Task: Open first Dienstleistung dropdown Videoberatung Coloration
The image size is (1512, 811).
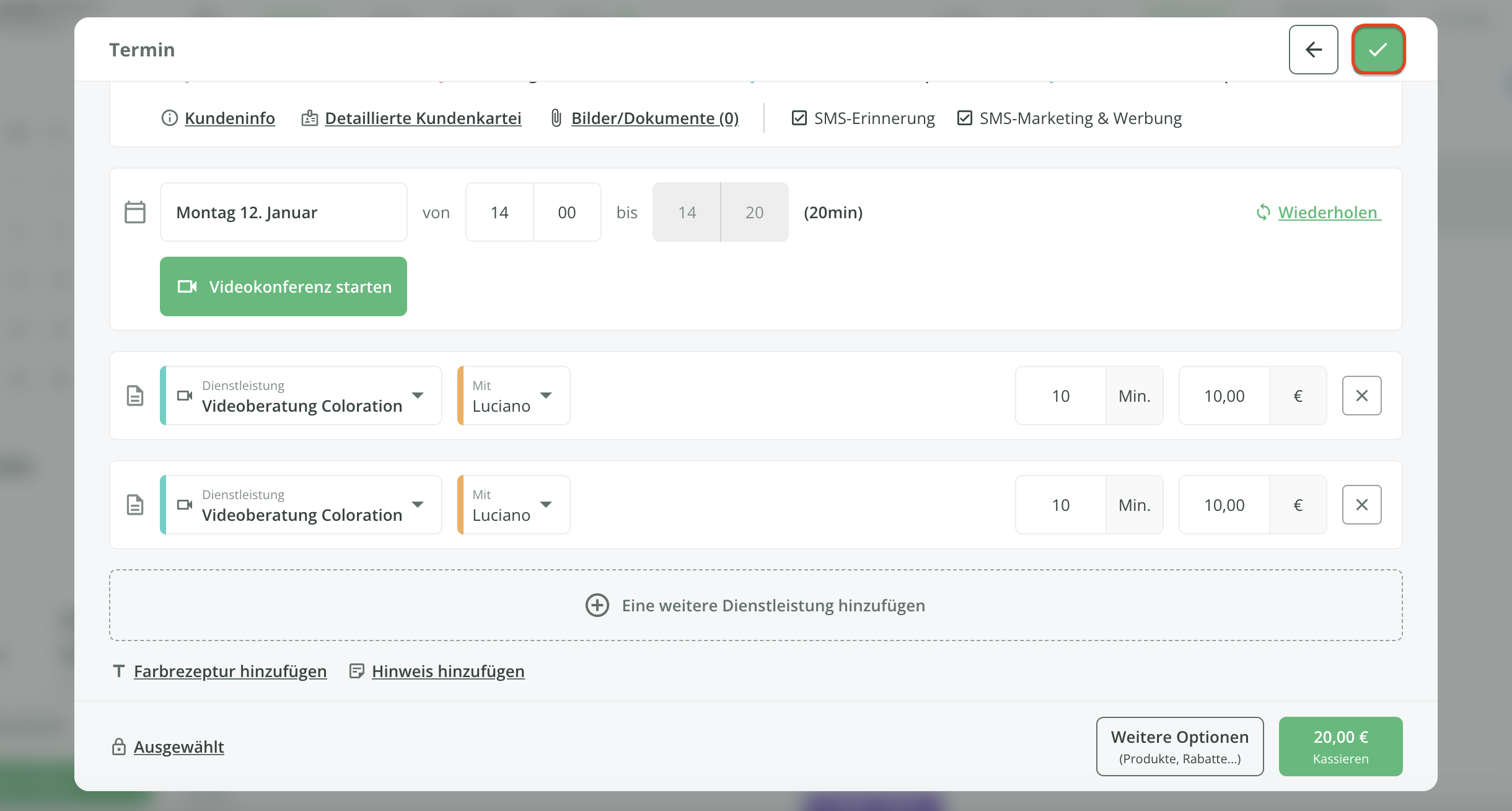Action: [302, 396]
